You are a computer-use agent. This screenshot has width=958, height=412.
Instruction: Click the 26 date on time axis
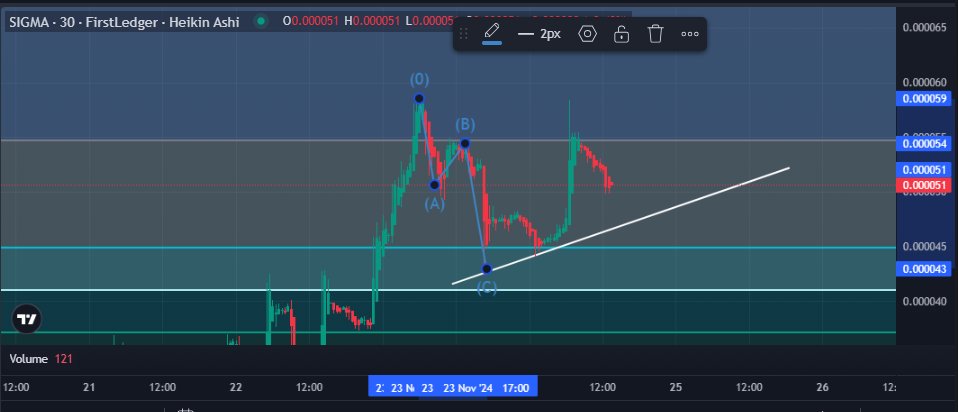822,387
